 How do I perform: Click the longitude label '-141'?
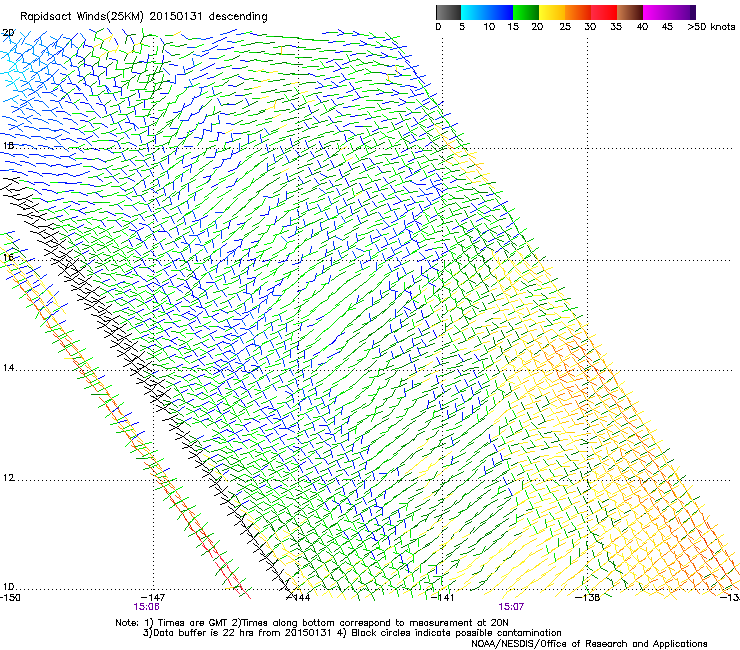click(x=443, y=598)
